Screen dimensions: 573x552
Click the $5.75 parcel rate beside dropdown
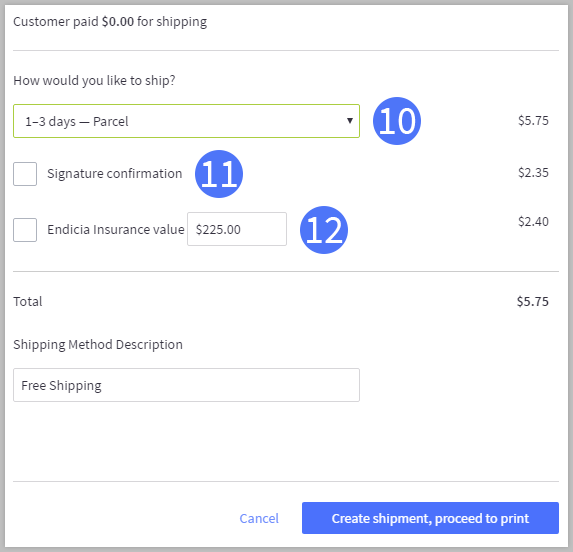(x=533, y=121)
